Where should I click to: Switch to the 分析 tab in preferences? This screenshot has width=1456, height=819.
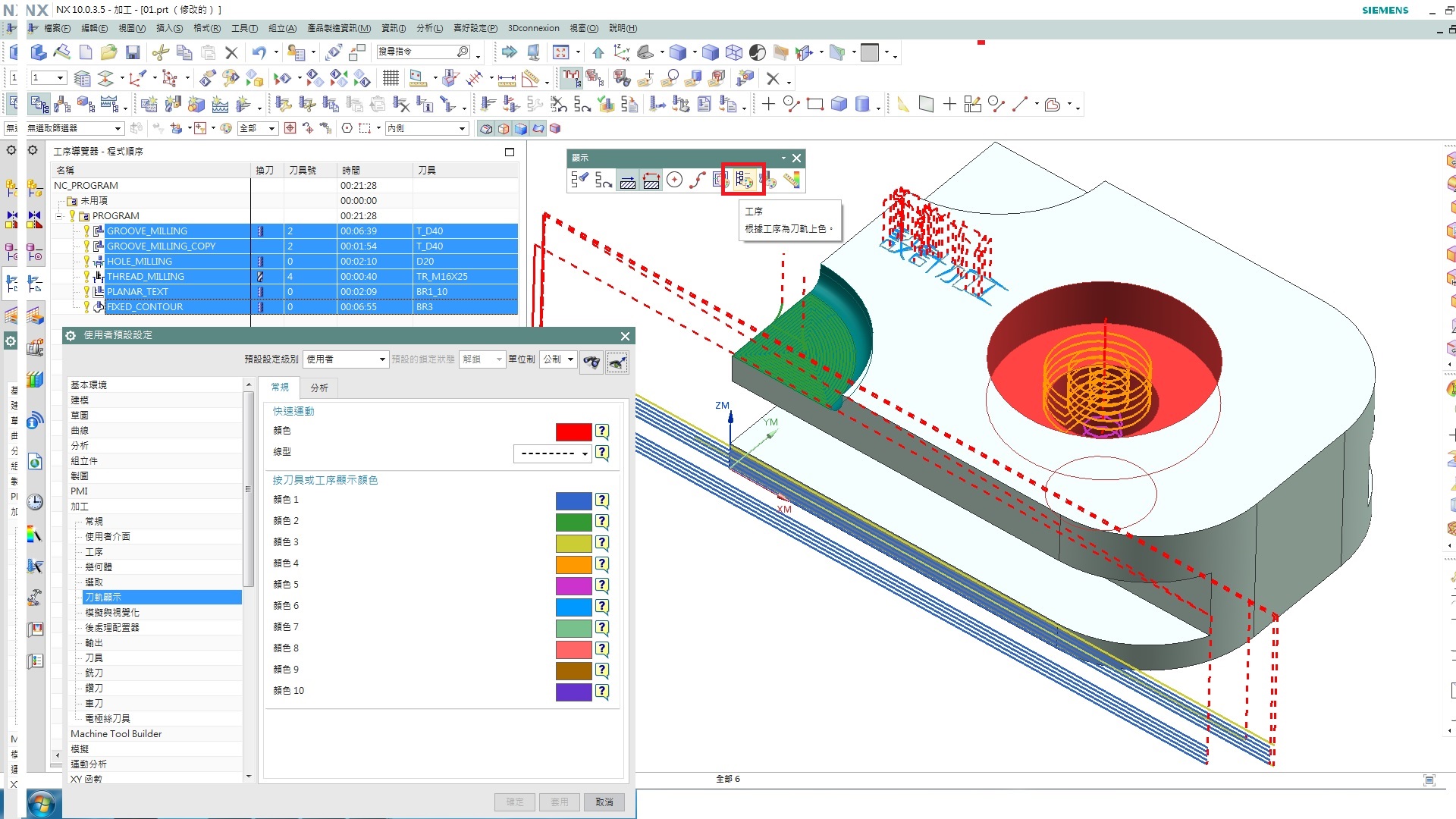(x=319, y=388)
